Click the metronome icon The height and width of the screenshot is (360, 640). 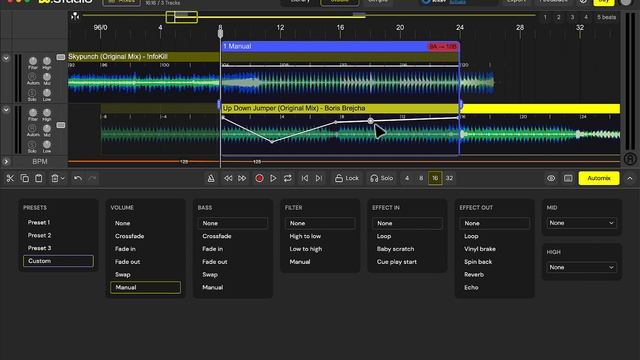click(x=211, y=178)
